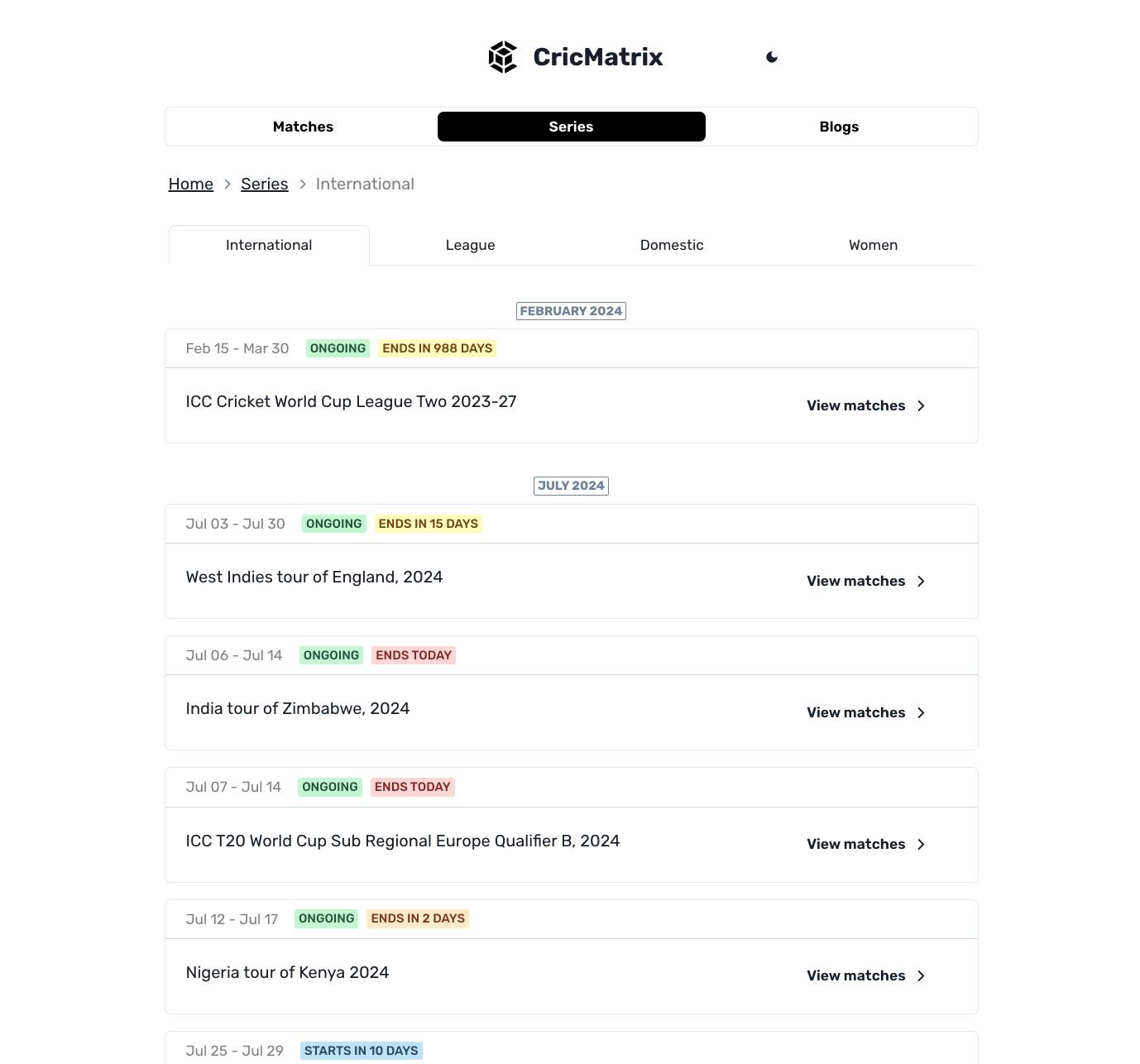Image resolution: width=1140 pixels, height=1064 pixels.
Task: Switch to the Domestic series tab
Action: pyautogui.click(x=671, y=245)
